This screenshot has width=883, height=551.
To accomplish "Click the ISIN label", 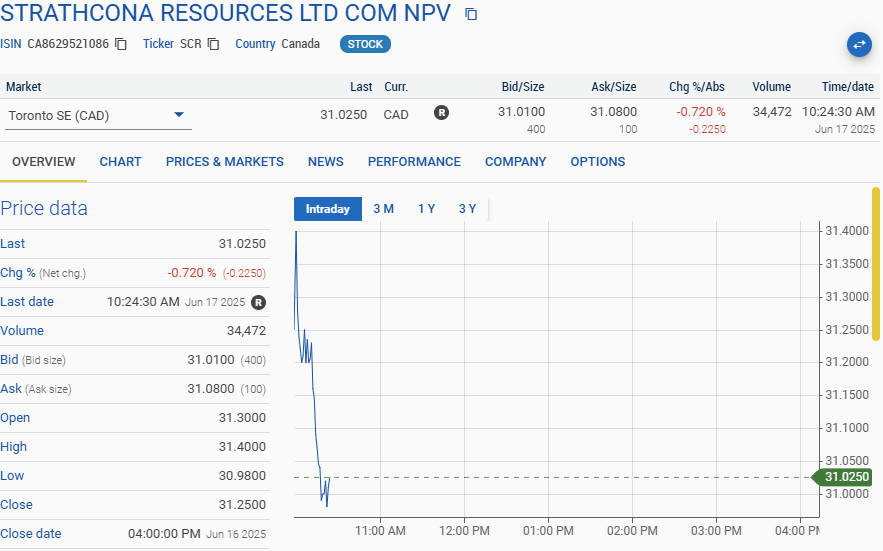I will coord(11,44).
